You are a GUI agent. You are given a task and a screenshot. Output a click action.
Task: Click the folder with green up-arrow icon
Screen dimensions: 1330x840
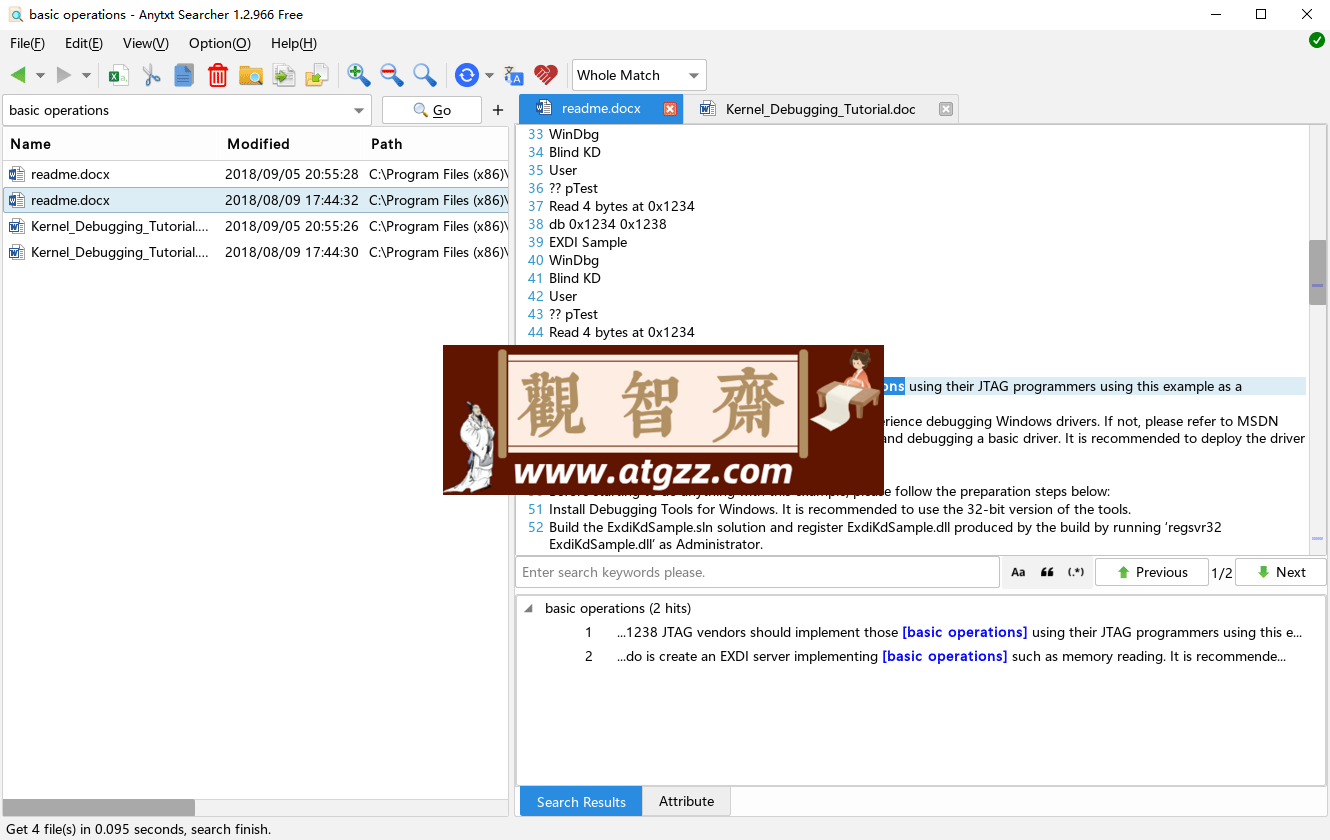pyautogui.click(x=317, y=75)
